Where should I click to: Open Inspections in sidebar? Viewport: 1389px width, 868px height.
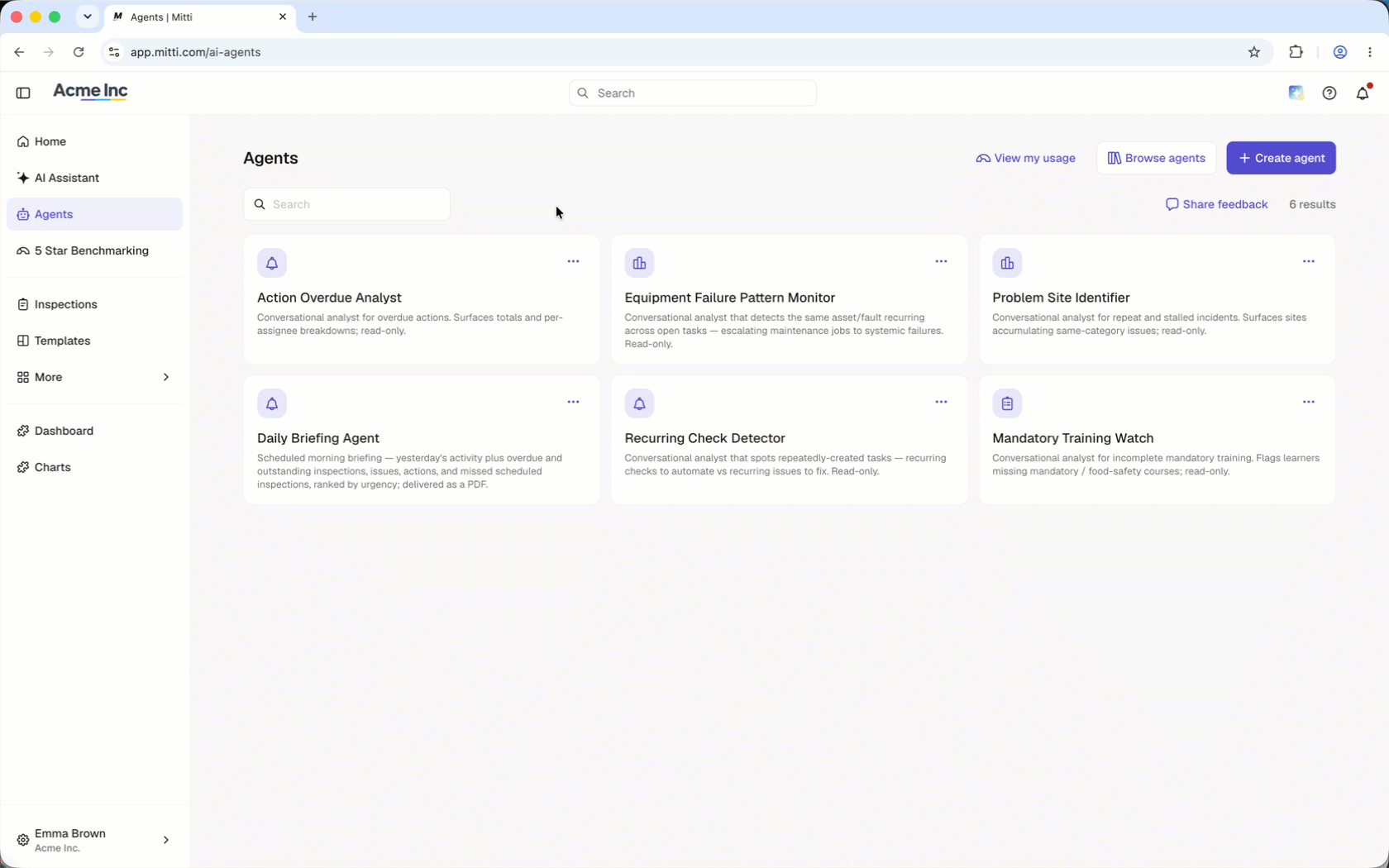point(94,304)
